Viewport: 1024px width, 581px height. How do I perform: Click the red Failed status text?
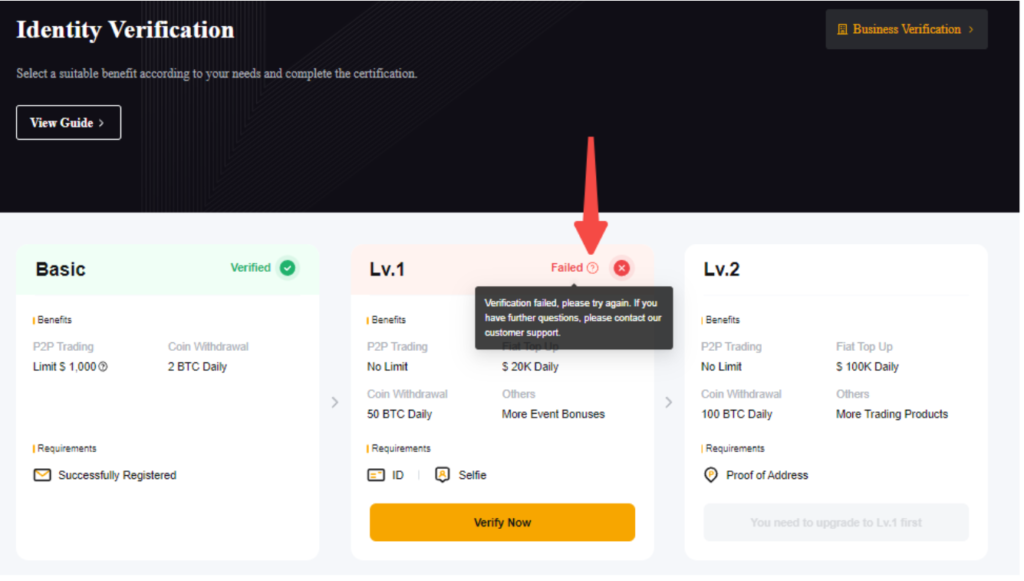[x=566, y=268]
